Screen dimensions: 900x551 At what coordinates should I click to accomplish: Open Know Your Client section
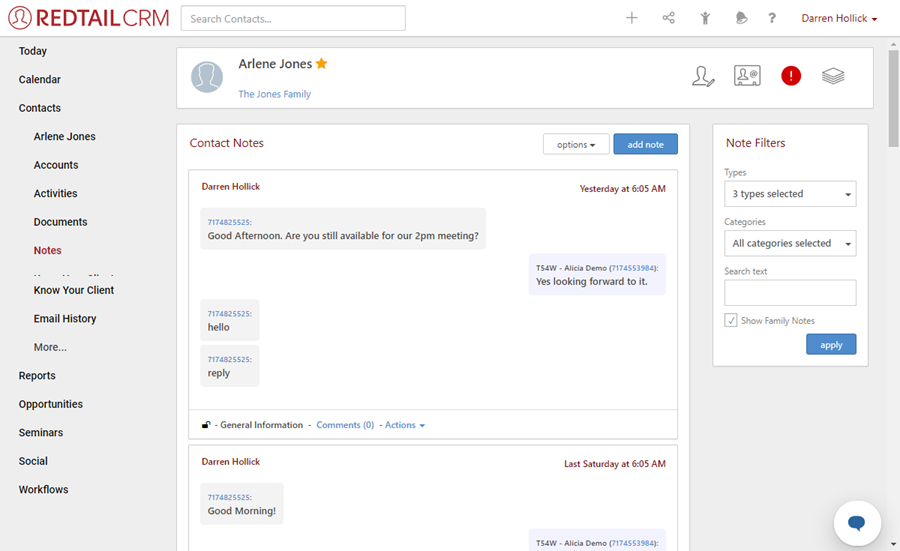(73, 290)
